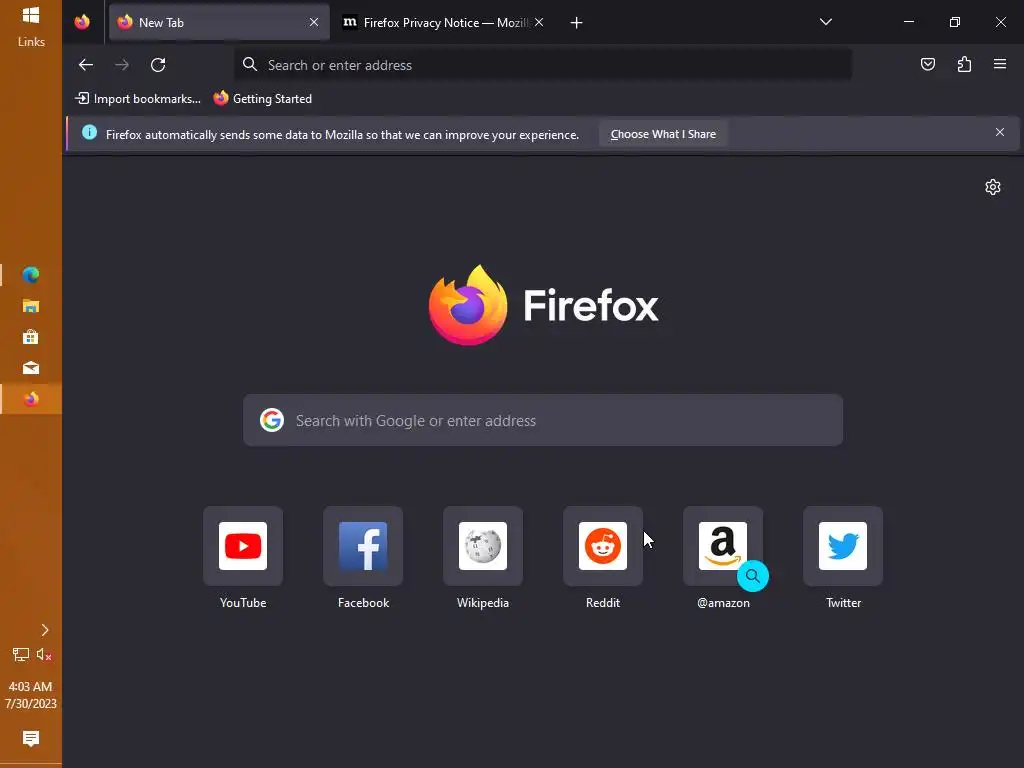The width and height of the screenshot is (1024, 768).
Task: Open Mail app from taskbar
Action: pyautogui.click(x=31, y=368)
